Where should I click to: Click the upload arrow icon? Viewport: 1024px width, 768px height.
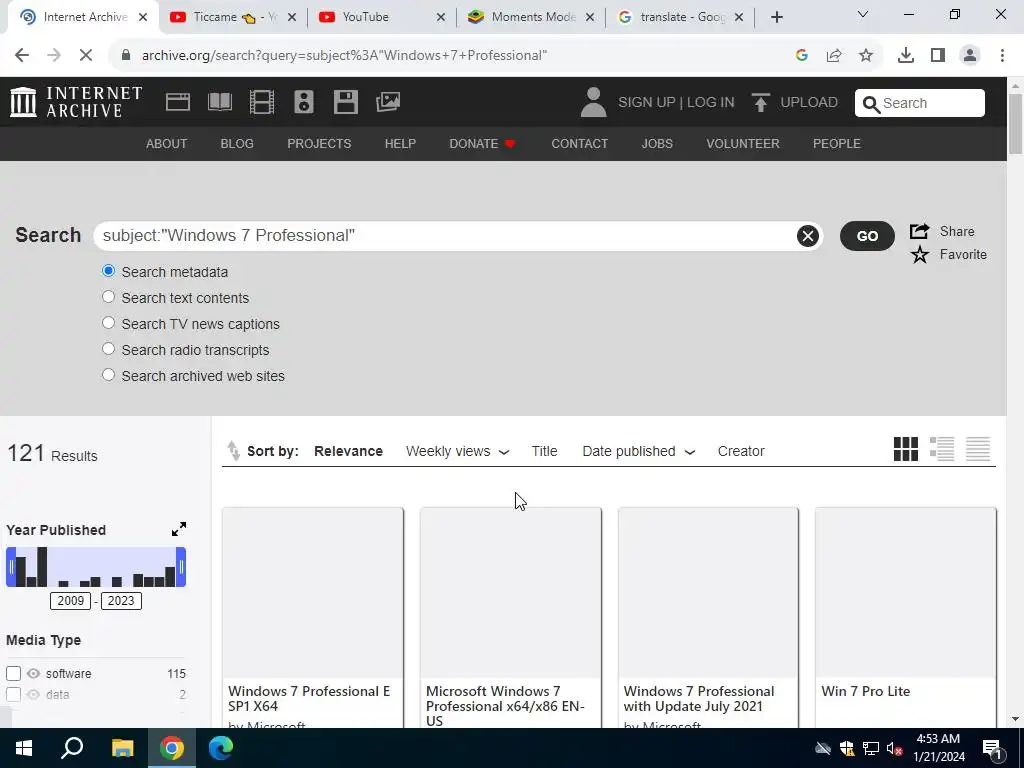[760, 103]
